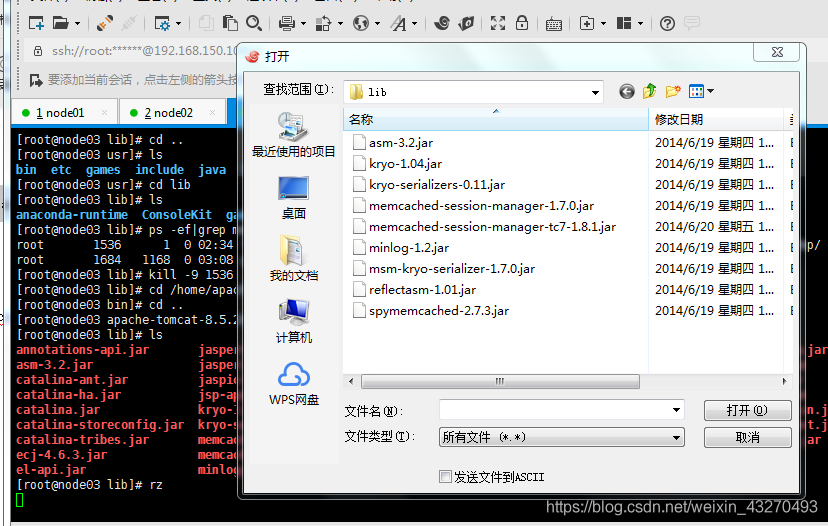
Task: Switch to the node01 session tab
Action: [61, 113]
